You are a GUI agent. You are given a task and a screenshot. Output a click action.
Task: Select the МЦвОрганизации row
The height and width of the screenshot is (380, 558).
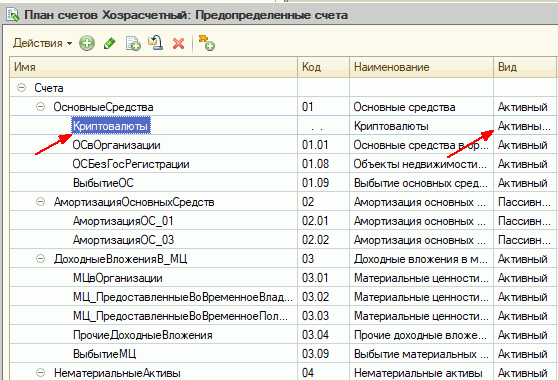point(283,278)
